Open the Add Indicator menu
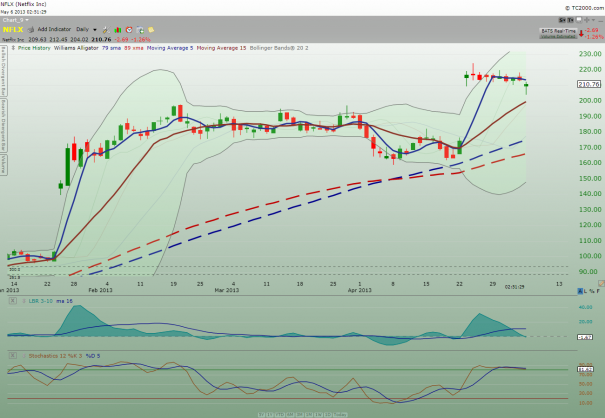Screen dimensions: 605x418 [x=54, y=29]
